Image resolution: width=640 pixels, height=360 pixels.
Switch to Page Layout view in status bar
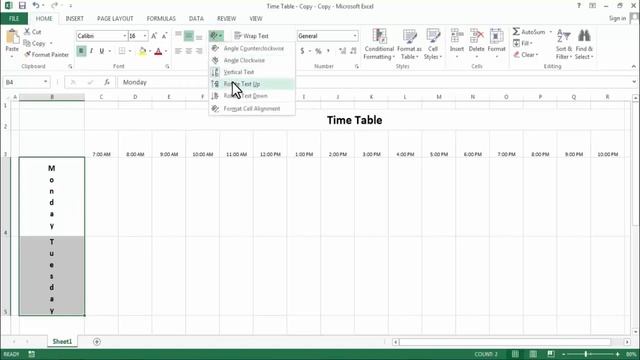coord(533,354)
